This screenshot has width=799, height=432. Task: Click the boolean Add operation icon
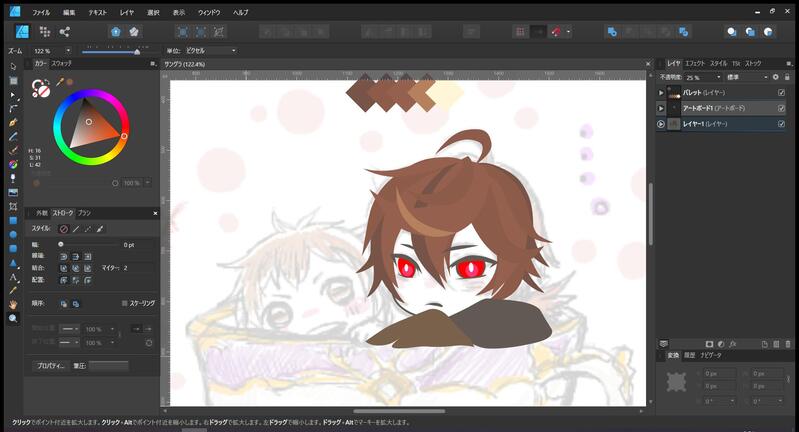tap(612, 32)
